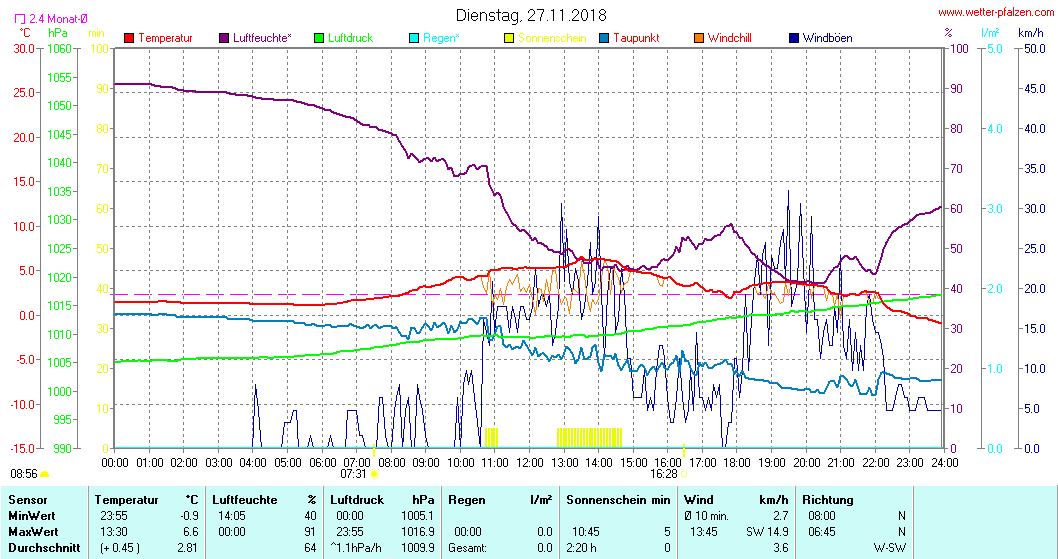Click the dark blue Windböen legend swatch

pyautogui.click(x=794, y=38)
